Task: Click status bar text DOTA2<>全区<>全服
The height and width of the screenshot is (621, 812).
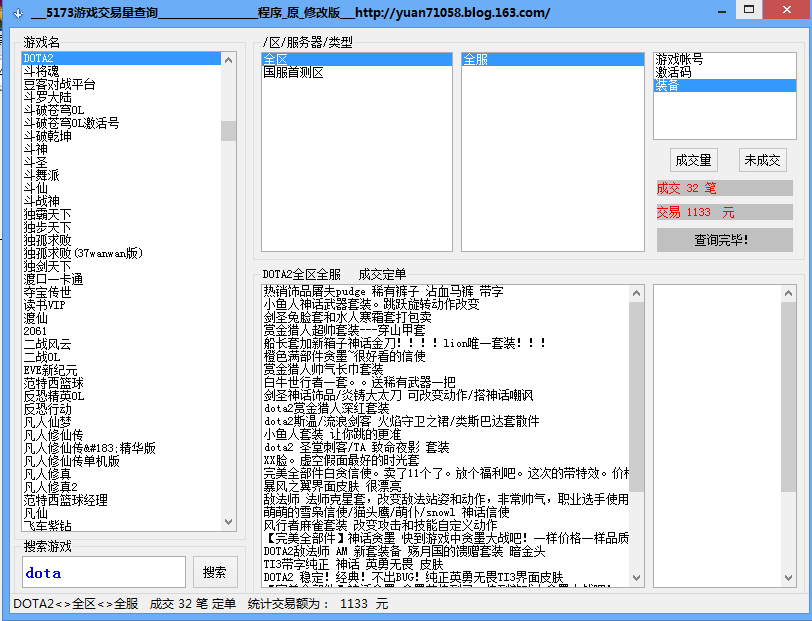Action: click(x=76, y=604)
